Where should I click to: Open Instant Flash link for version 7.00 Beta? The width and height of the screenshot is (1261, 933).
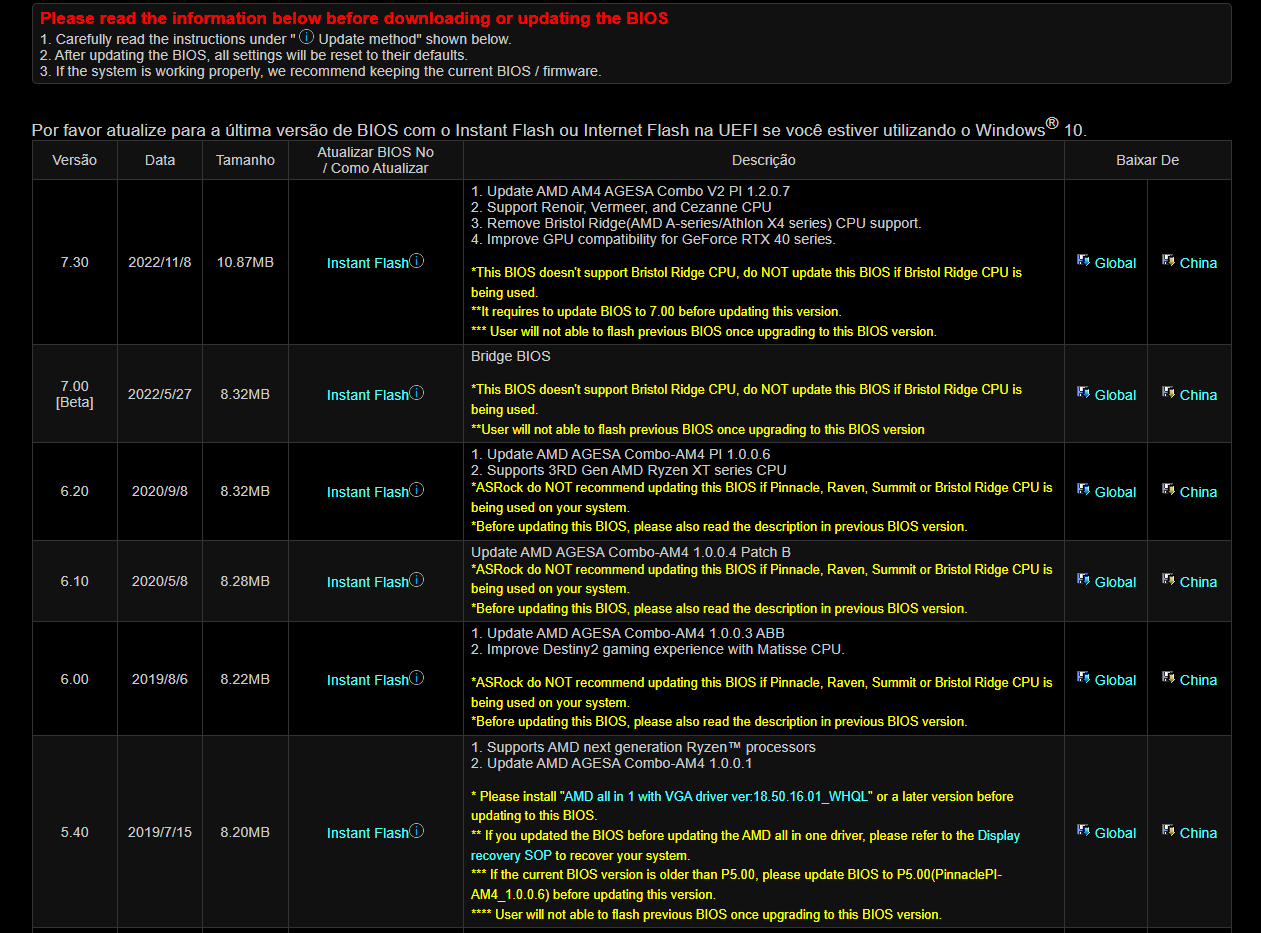[367, 395]
